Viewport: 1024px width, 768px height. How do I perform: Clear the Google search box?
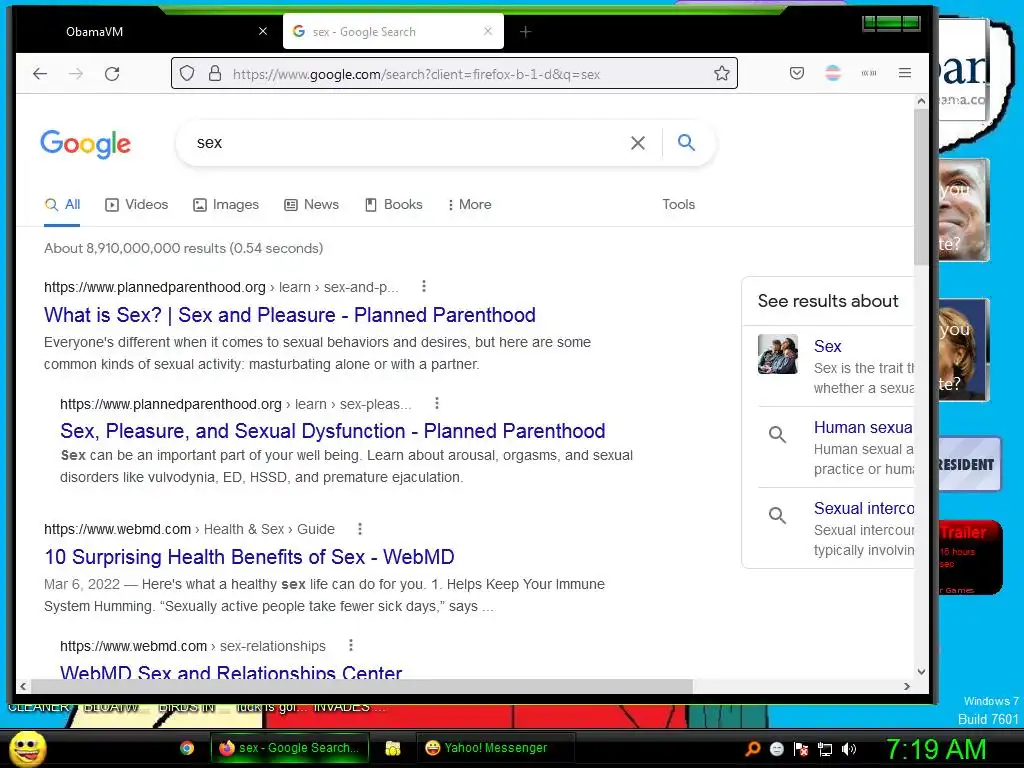[638, 142]
